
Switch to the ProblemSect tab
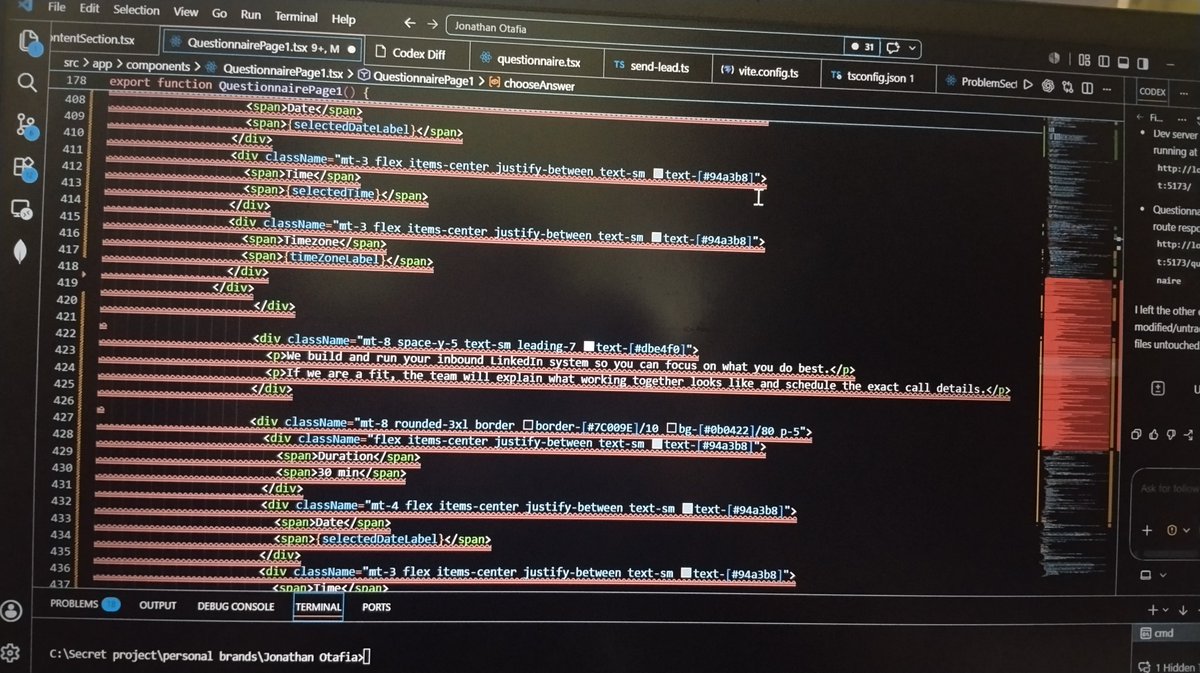(980, 82)
